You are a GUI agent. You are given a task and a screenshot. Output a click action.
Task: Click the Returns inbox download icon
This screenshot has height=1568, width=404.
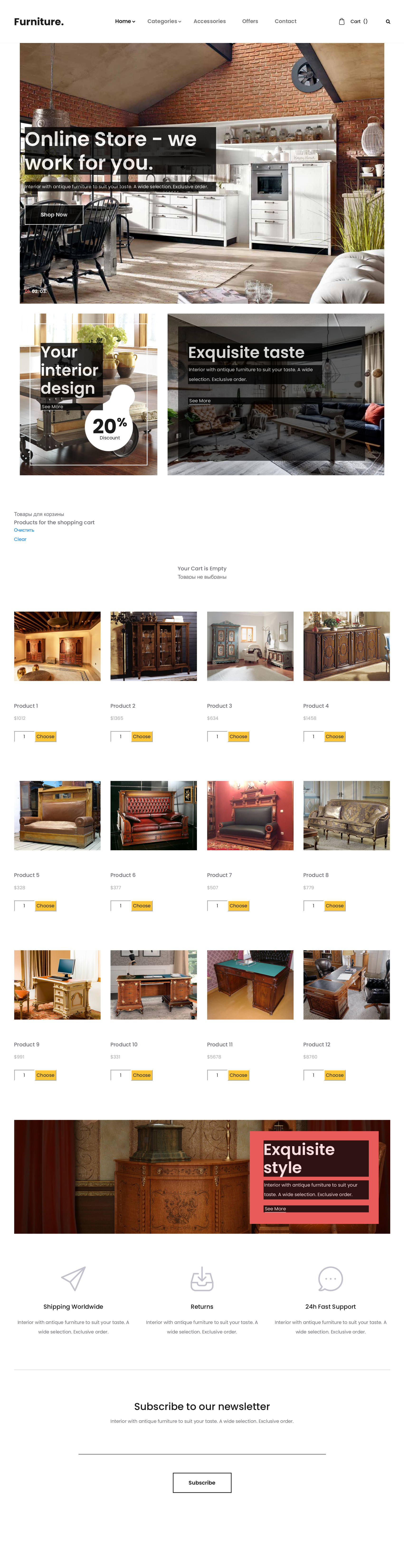click(x=202, y=1279)
